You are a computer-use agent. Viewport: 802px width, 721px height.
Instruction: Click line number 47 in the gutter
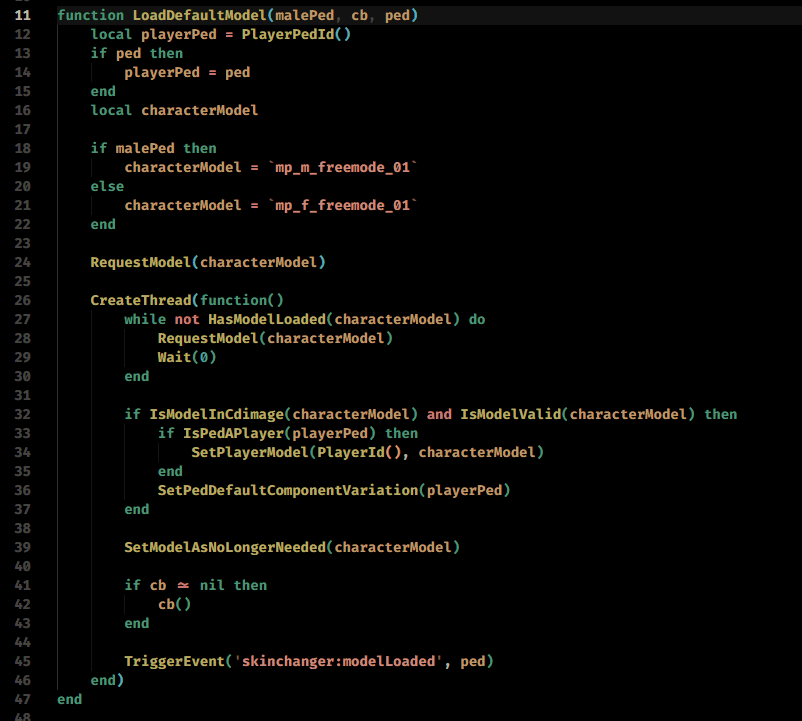click(22, 699)
